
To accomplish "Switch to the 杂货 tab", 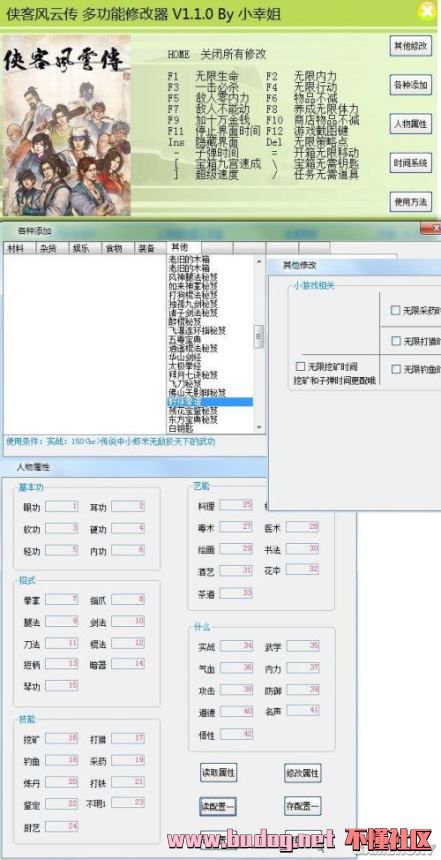I will pyautogui.click(x=52, y=248).
